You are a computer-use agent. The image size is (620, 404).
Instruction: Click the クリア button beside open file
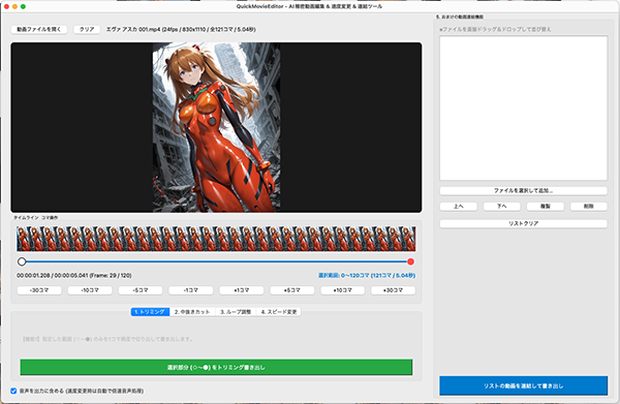[87, 30]
